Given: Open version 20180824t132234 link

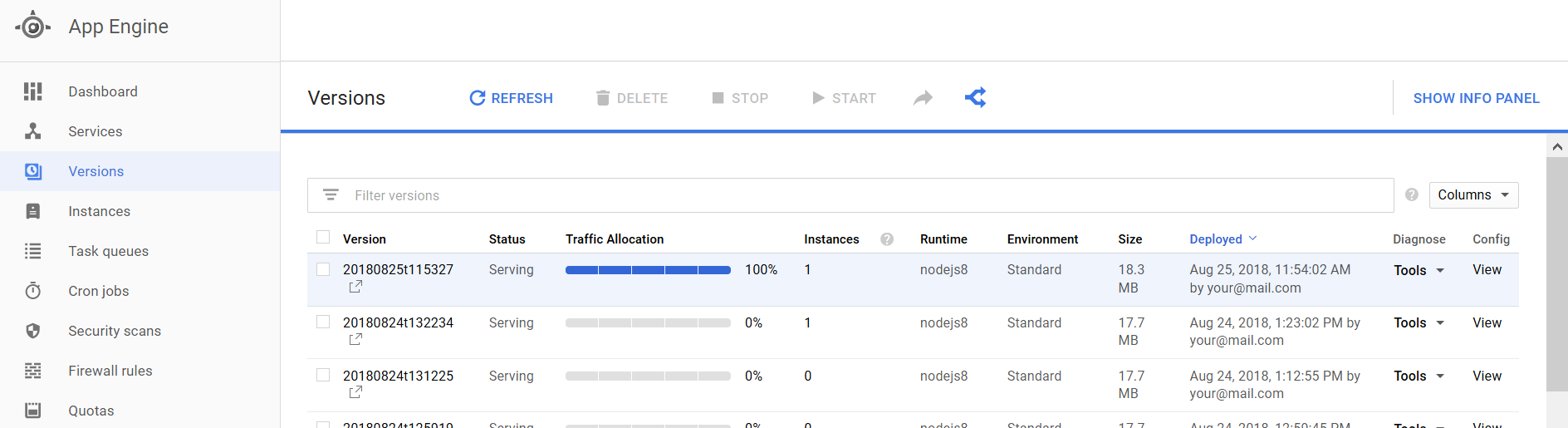Looking at the screenshot, I should click(398, 322).
